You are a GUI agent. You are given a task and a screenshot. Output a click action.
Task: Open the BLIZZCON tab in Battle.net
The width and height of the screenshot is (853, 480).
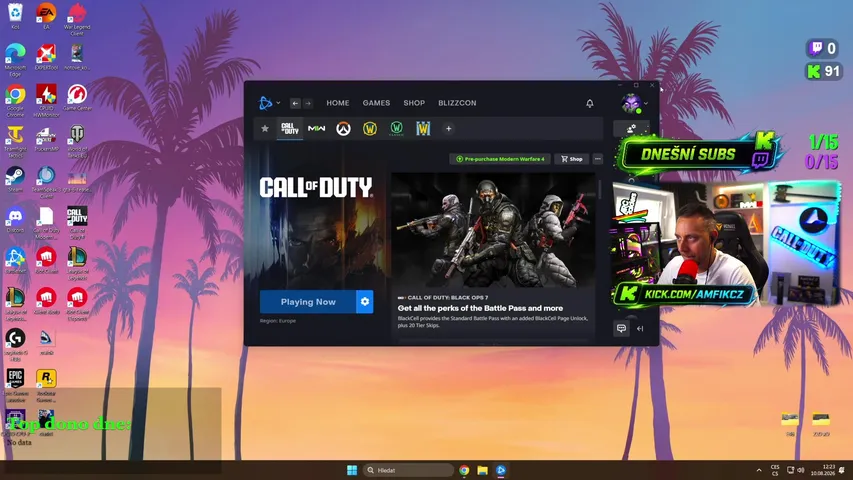[x=457, y=103]
